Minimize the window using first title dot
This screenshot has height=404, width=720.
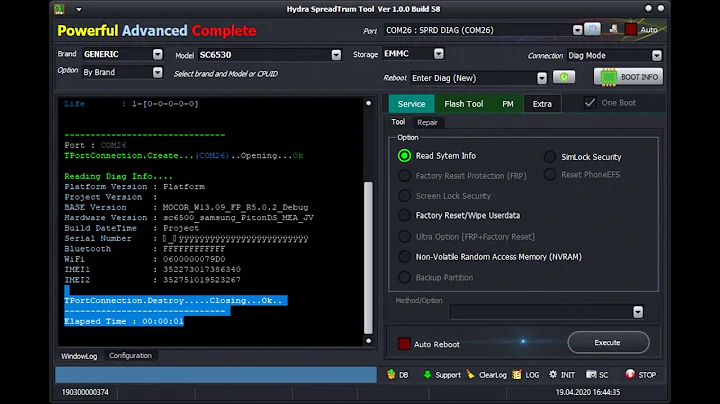coord(648,8)
